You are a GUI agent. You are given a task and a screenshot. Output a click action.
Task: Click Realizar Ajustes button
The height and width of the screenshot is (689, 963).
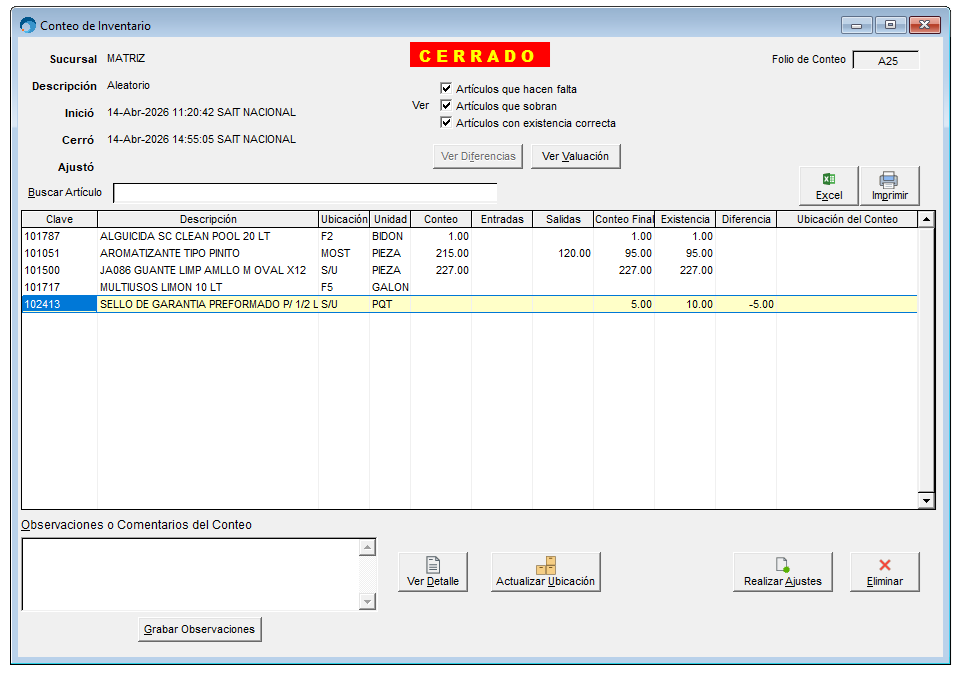pos(782,572)
